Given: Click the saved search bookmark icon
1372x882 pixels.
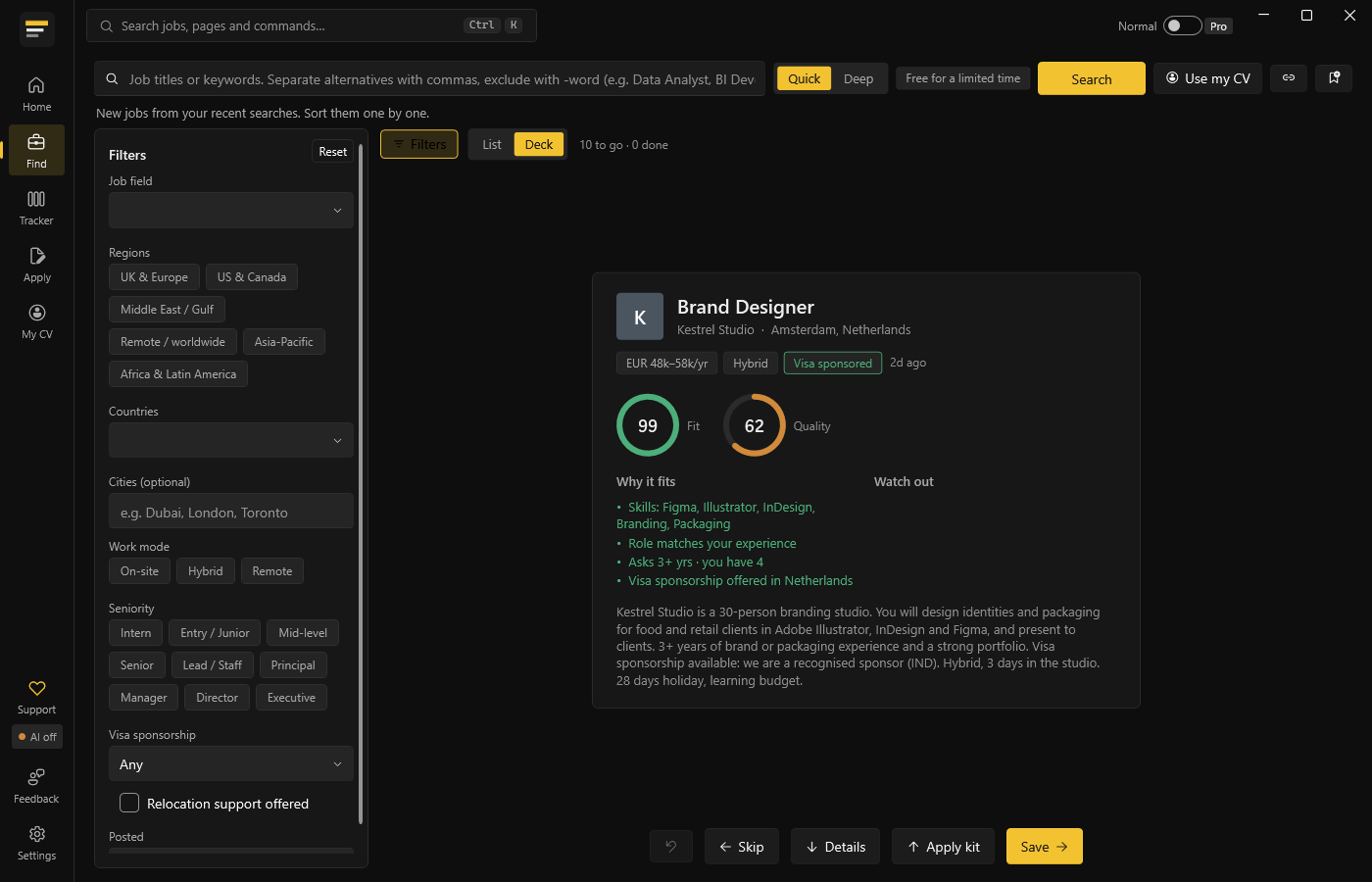Looking at the screenshot, I should [x=1334, y=78].
